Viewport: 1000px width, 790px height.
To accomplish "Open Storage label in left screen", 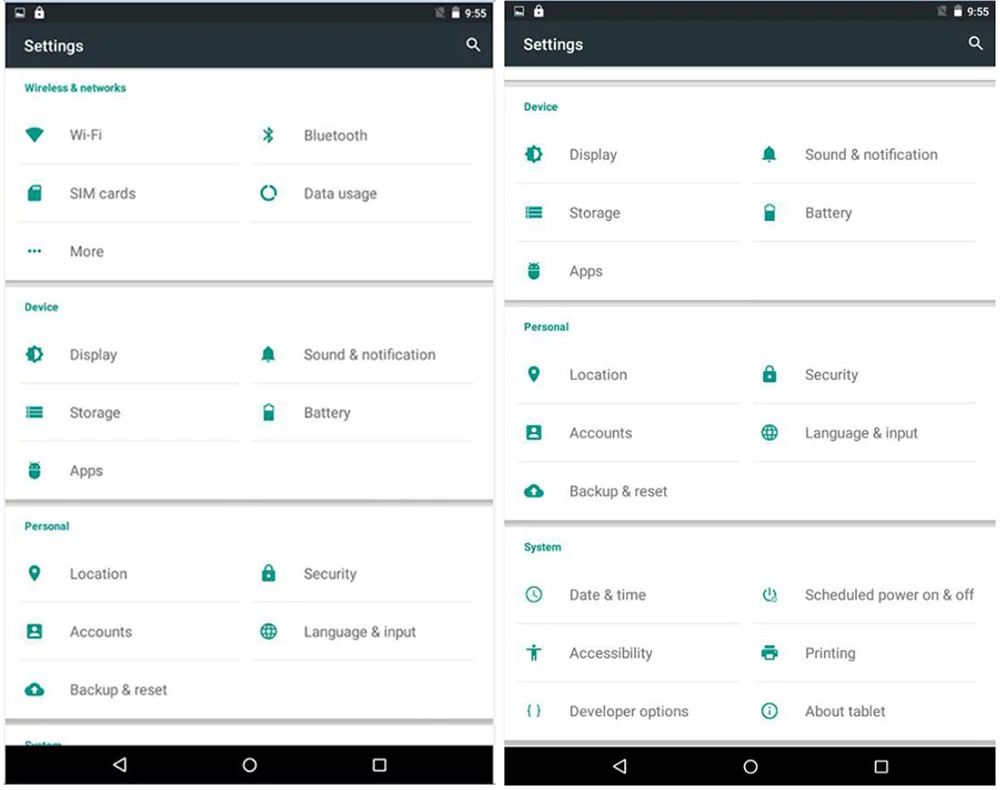I will click(95, 413).
